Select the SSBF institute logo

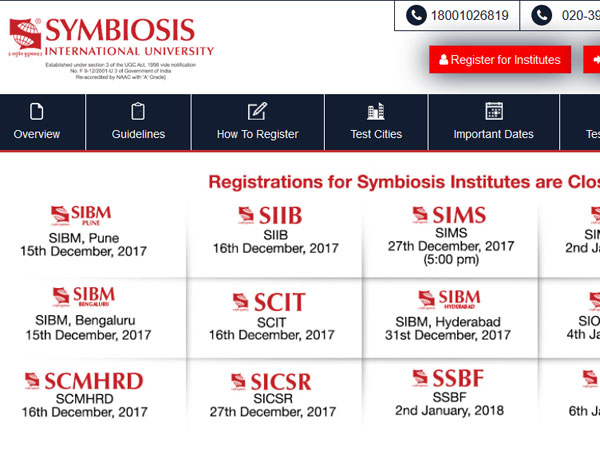448,379
